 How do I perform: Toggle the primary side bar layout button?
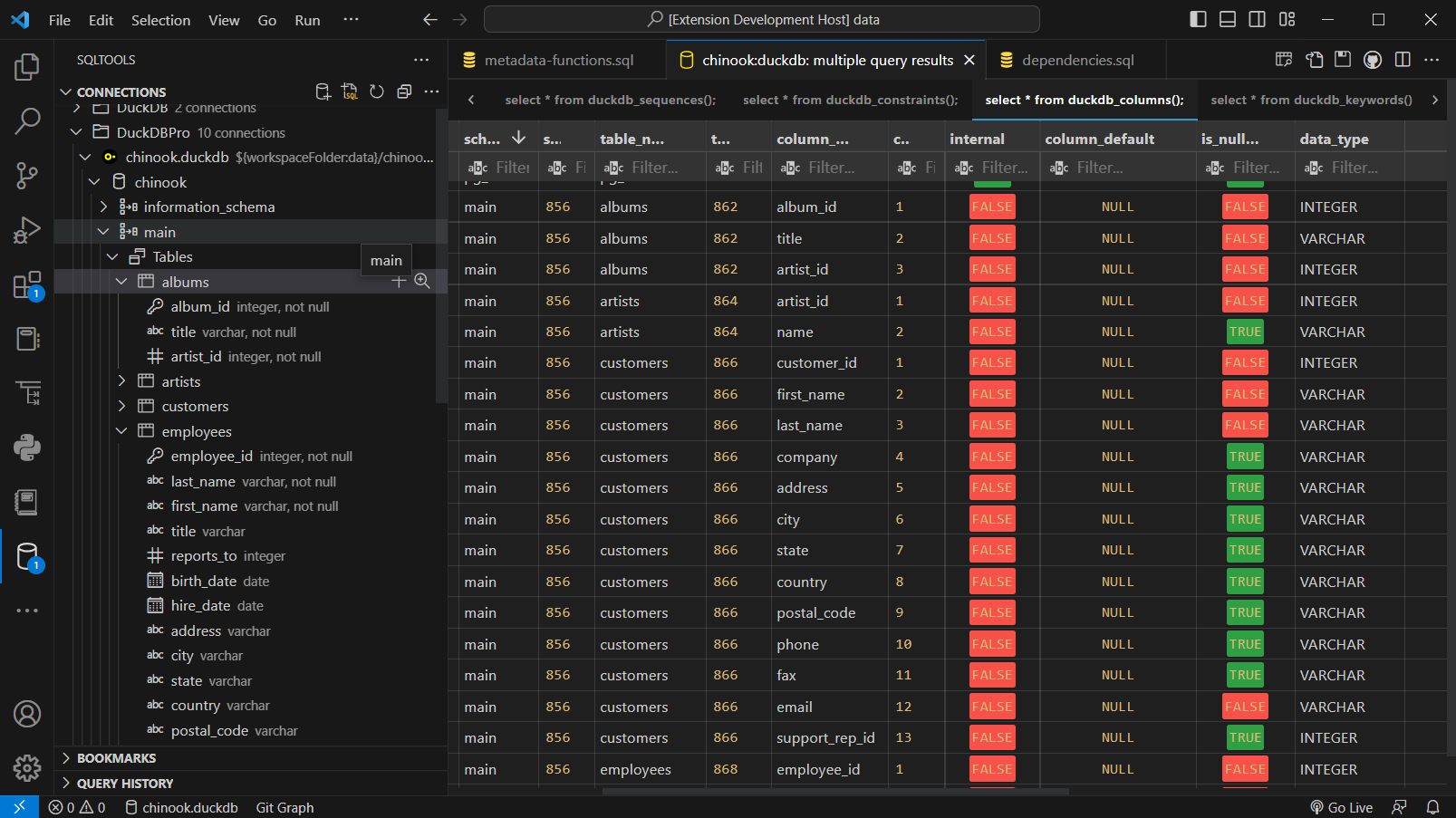click(1198, 19)
